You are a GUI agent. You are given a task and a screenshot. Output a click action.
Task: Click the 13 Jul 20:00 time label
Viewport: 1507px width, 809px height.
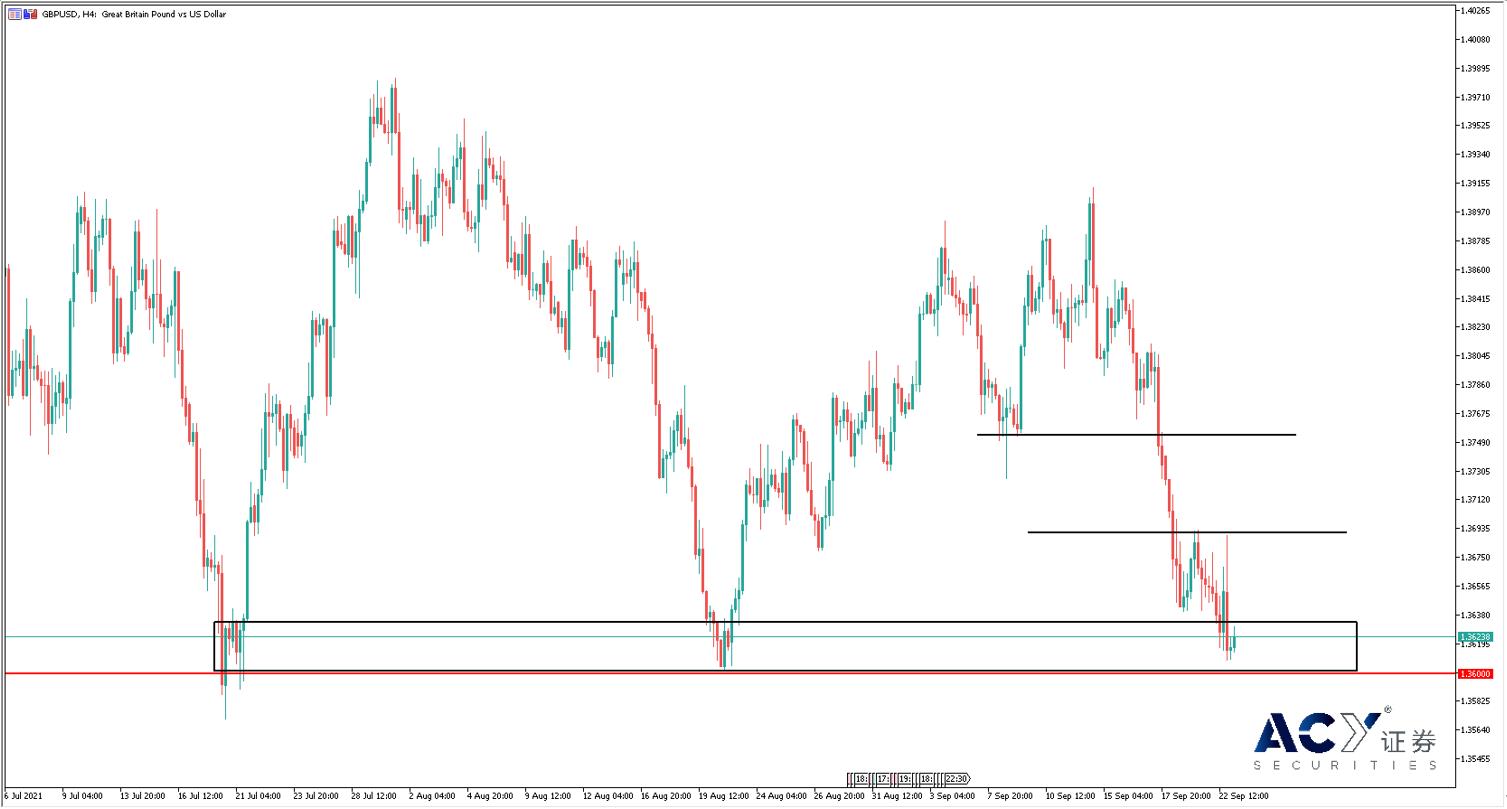[x=142, y=797]
